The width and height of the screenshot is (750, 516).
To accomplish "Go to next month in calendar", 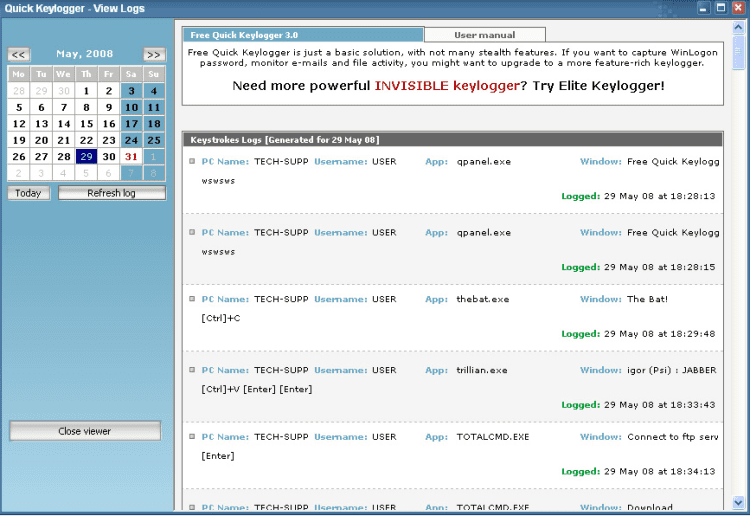I will 154,55.
